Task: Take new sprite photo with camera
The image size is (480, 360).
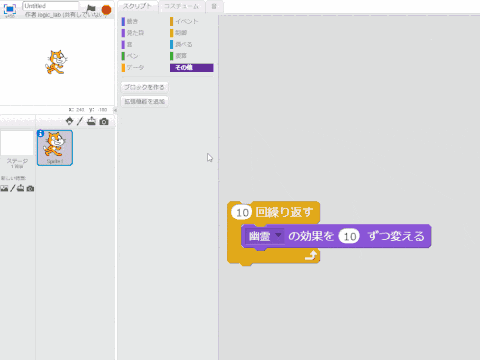Action: point(104,122)
